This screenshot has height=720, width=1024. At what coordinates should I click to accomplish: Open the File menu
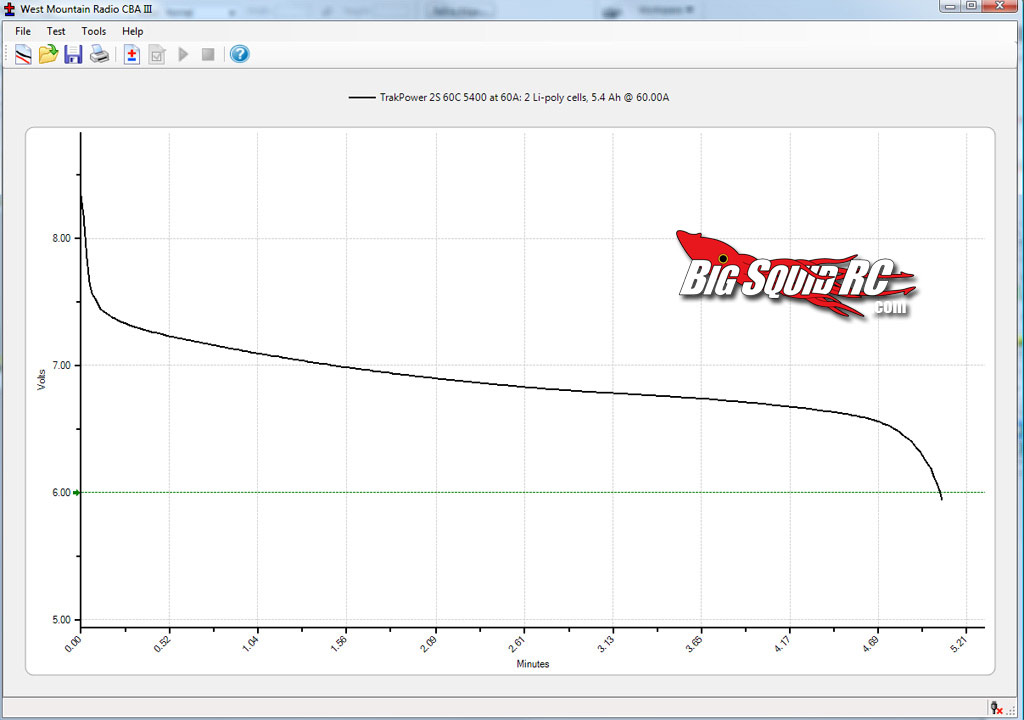23,31
